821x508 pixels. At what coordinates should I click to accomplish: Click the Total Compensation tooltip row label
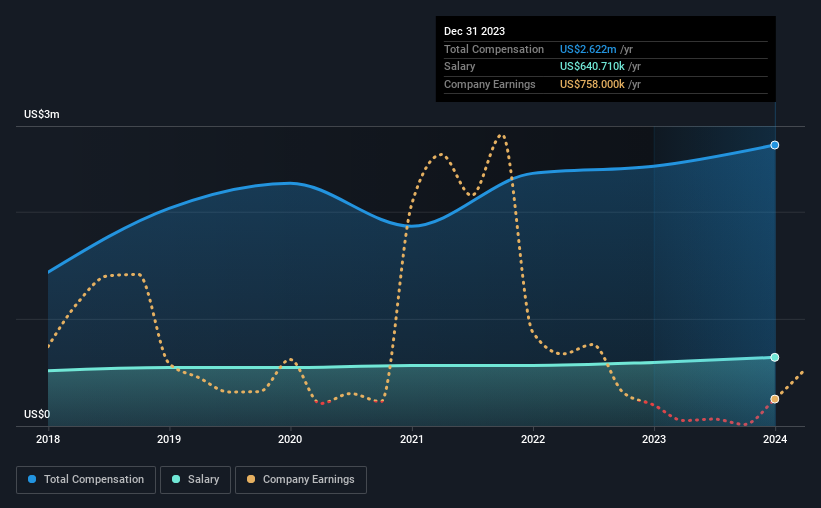[x=494, y=49]
